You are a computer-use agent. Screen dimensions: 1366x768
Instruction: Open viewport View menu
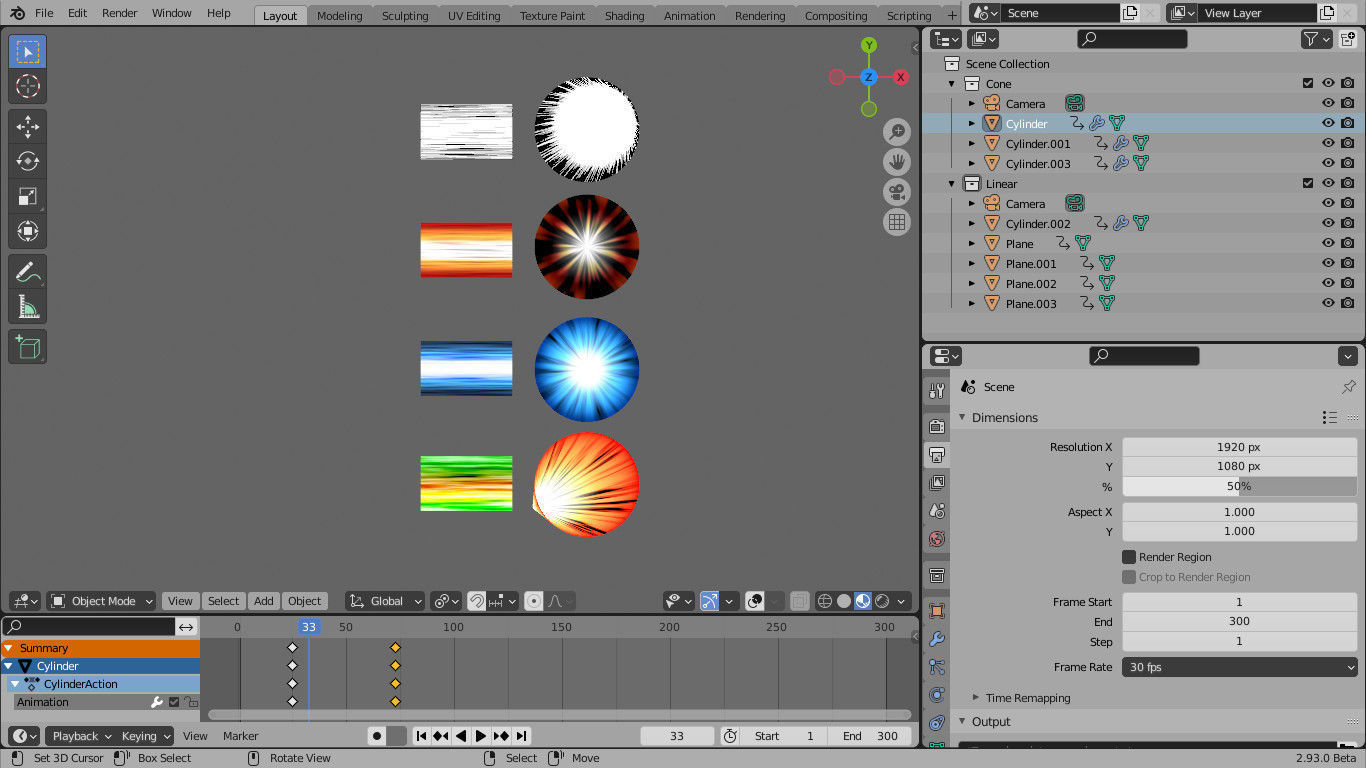click(180, 601)
